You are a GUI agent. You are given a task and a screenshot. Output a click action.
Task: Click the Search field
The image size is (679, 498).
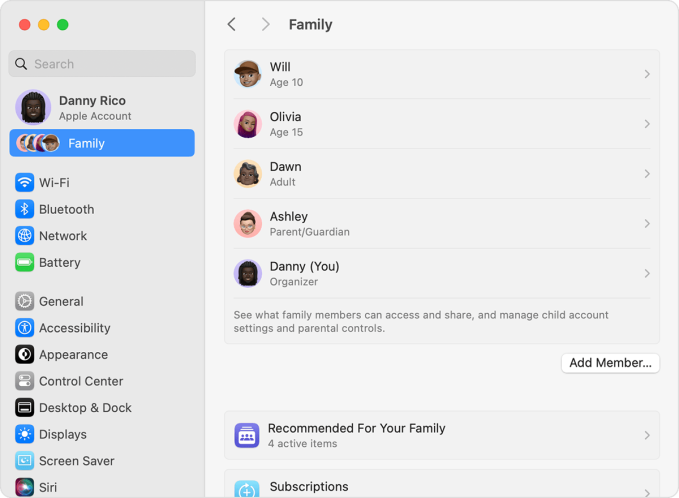coord(102,64)
